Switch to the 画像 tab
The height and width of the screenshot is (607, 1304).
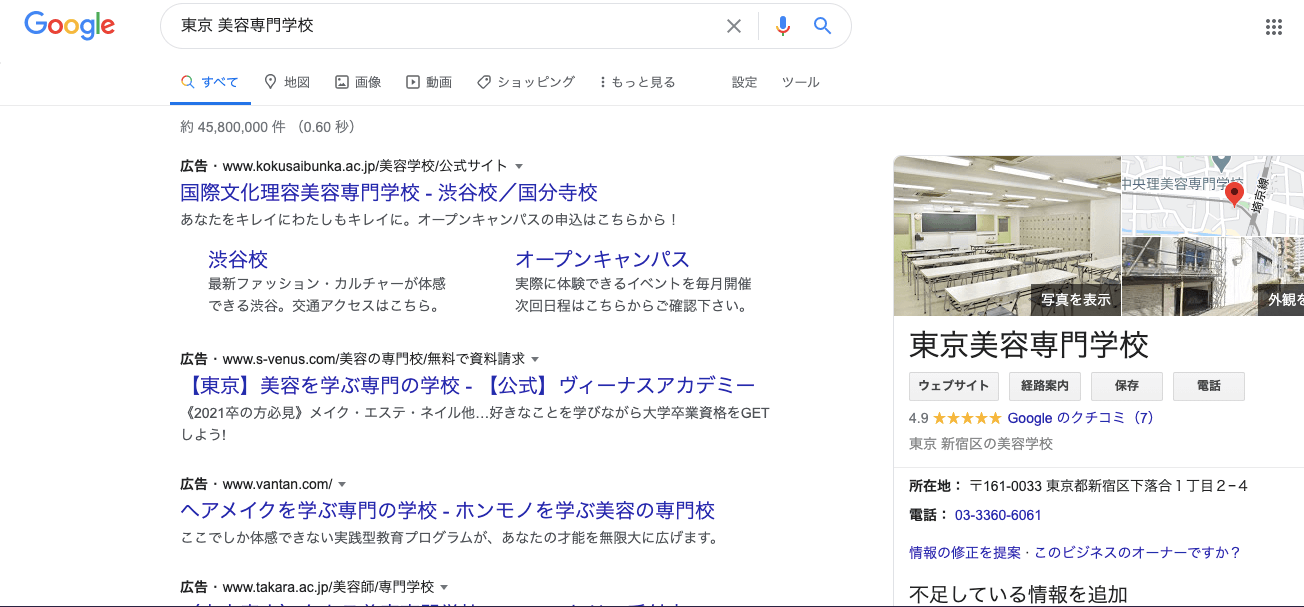coord(358,82)
